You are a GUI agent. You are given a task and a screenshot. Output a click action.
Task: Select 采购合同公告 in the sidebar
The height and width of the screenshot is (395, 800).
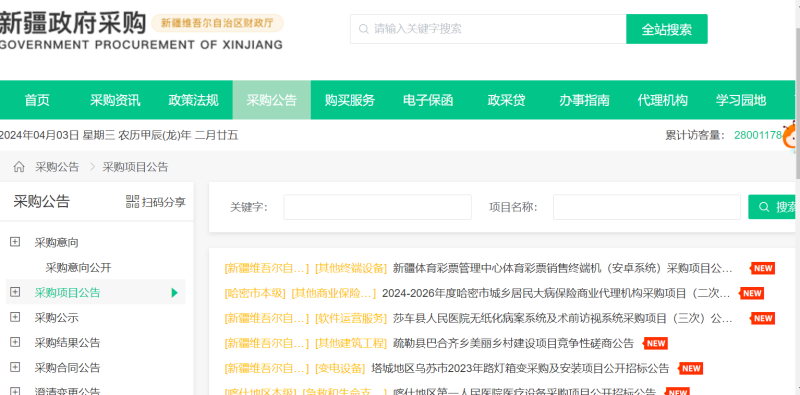point(67,367)
